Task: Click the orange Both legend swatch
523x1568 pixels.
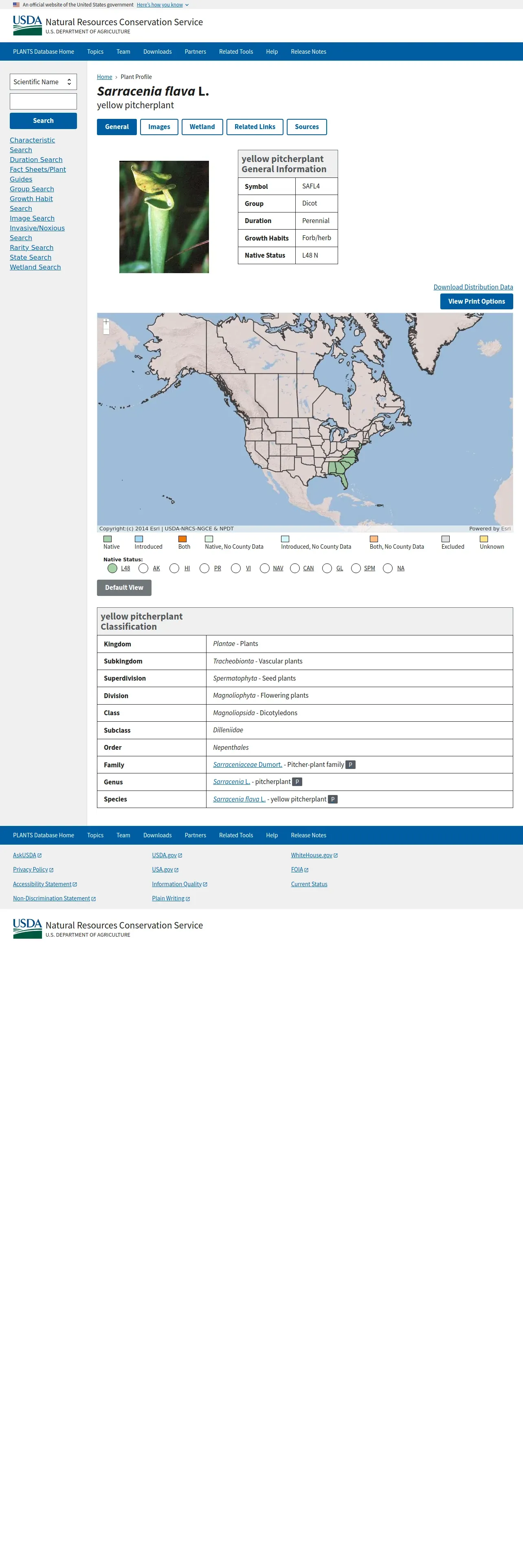Action: tap(182, 539)
